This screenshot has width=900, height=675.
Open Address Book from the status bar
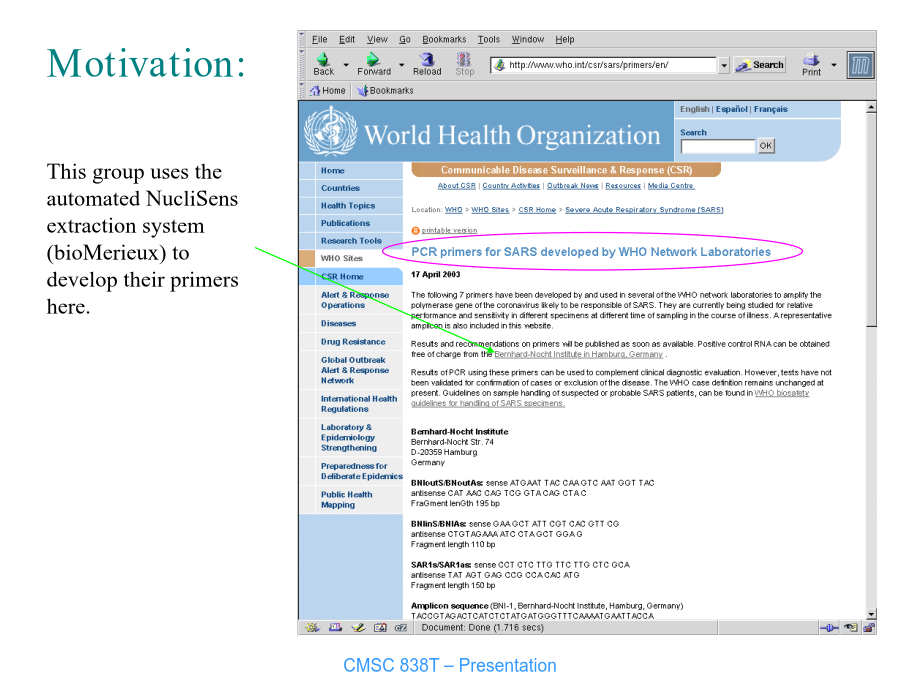pyautogui.click(x=380, y=627)
